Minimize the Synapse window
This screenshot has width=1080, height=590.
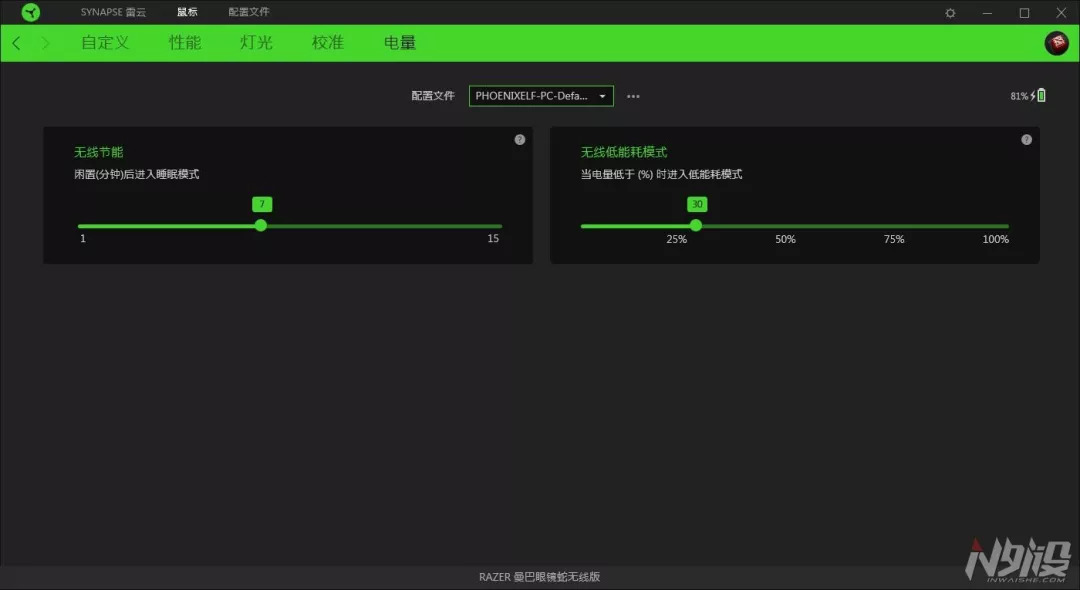click(987, 12)
